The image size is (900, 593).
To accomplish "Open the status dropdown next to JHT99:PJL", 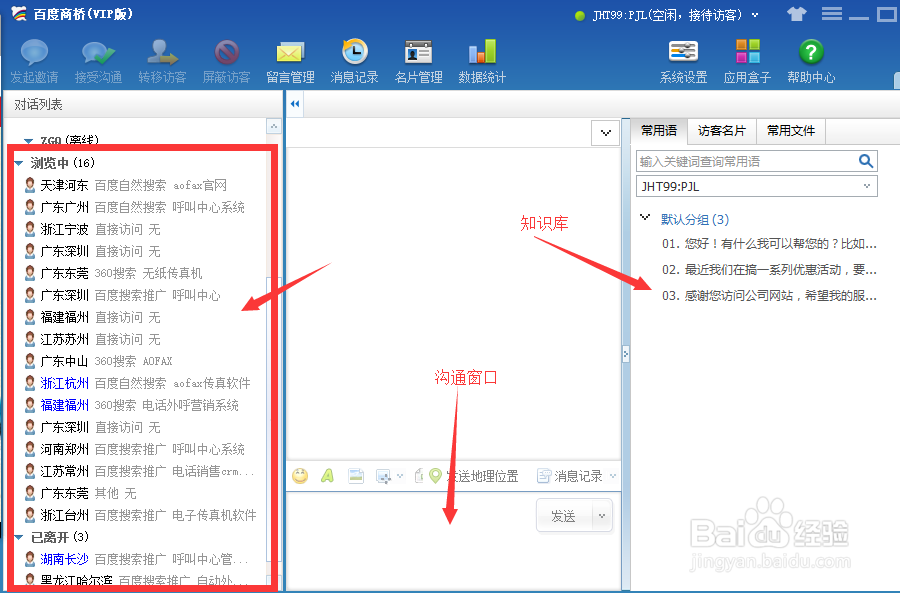I will pos(755,15).
